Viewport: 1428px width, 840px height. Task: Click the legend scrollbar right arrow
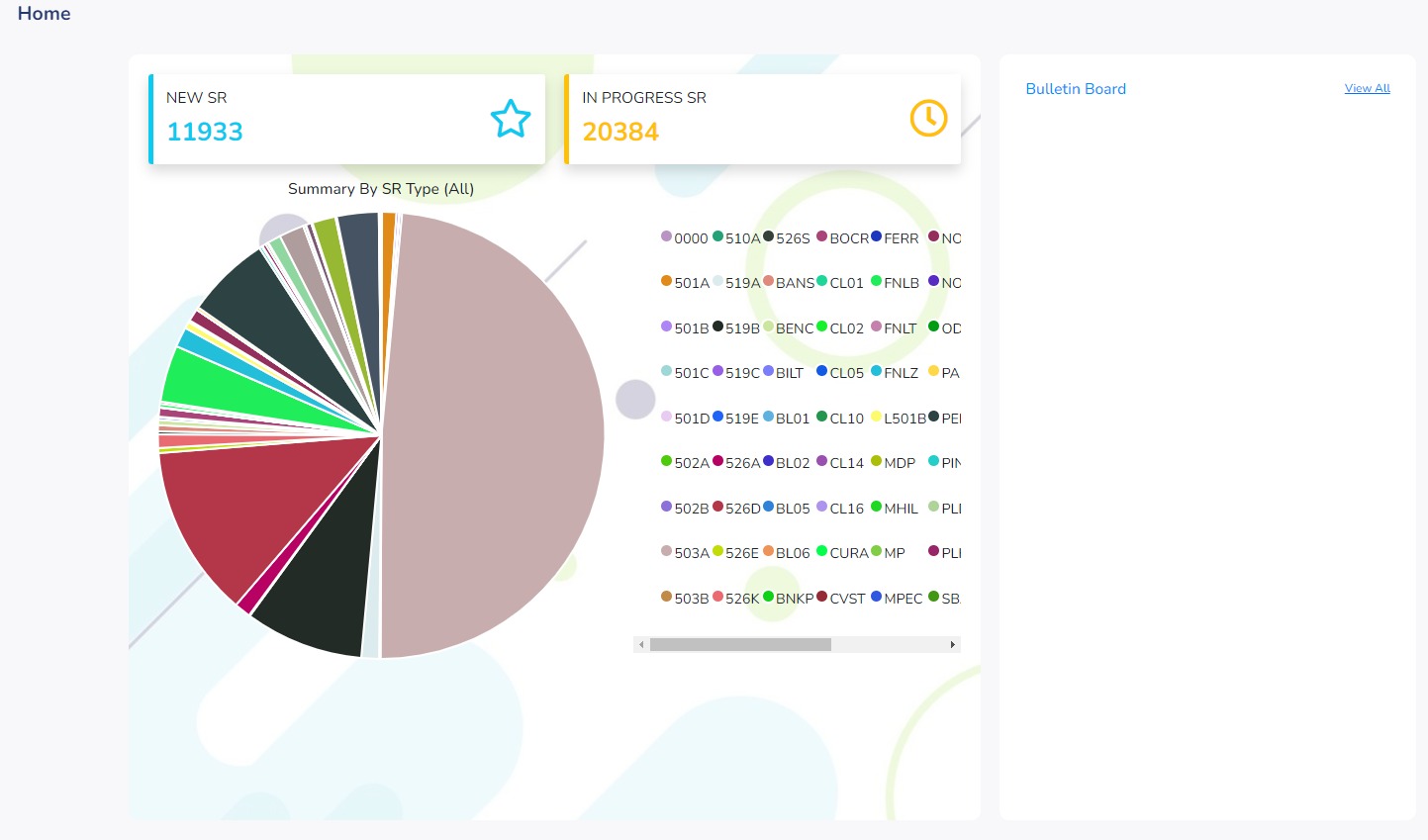[x=953, y=644]
